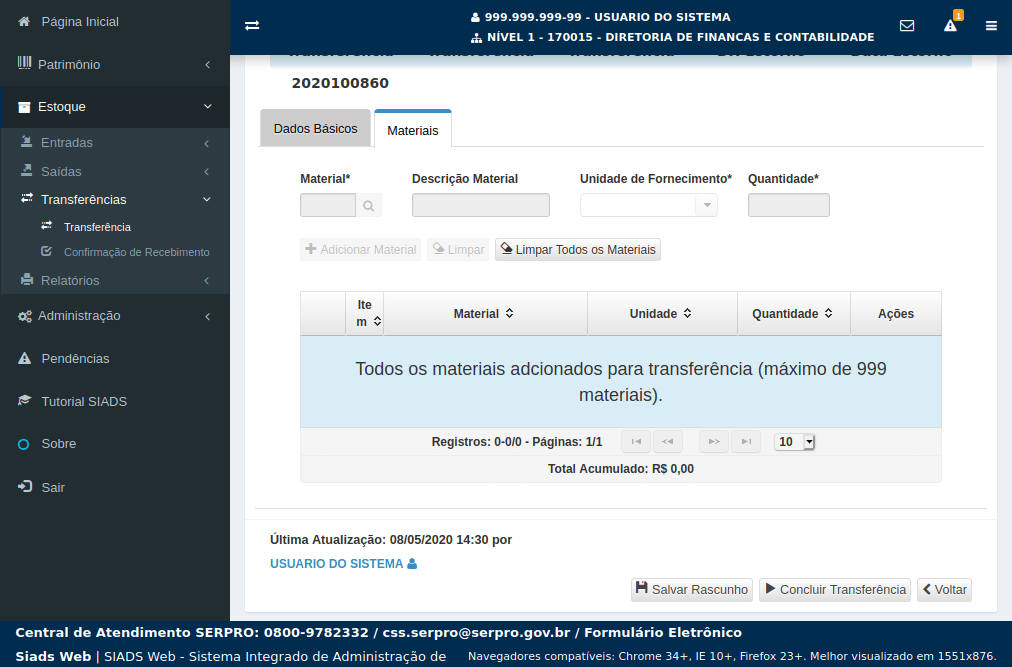Focus the Material code field
Screen dimensions: 1012x667
328,205
